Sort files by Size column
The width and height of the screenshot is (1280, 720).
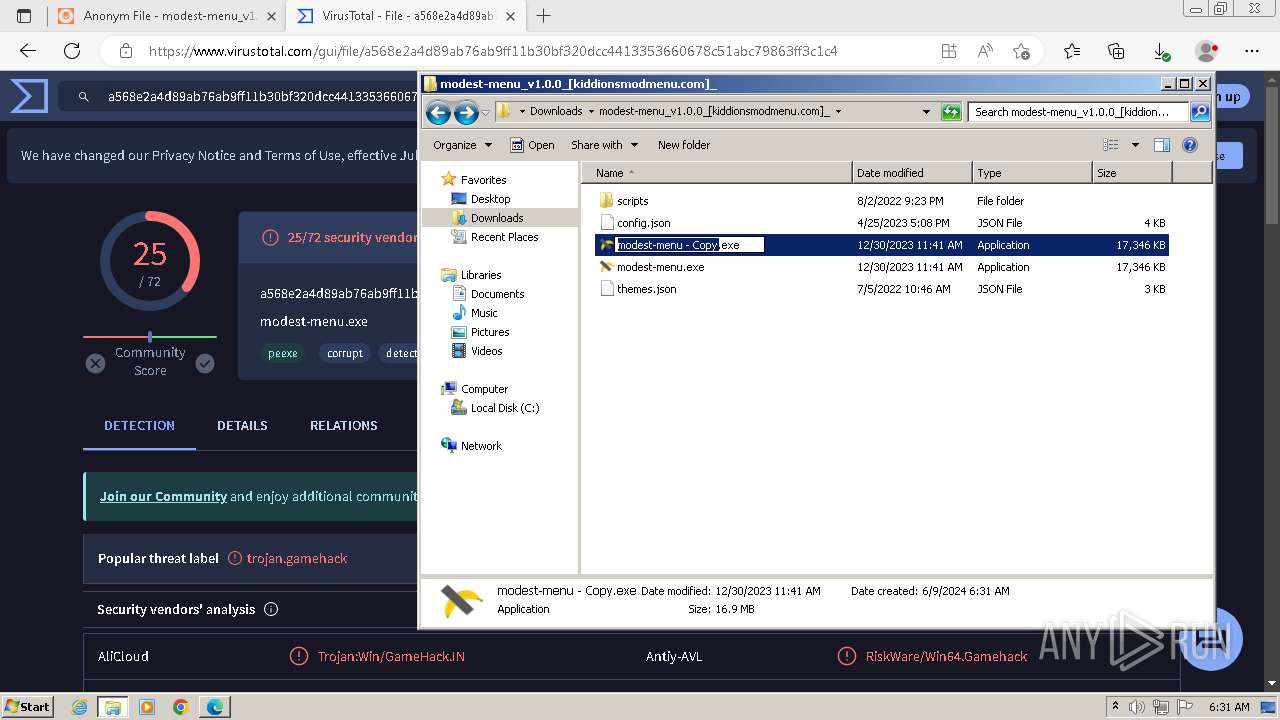click(1132, 173)
